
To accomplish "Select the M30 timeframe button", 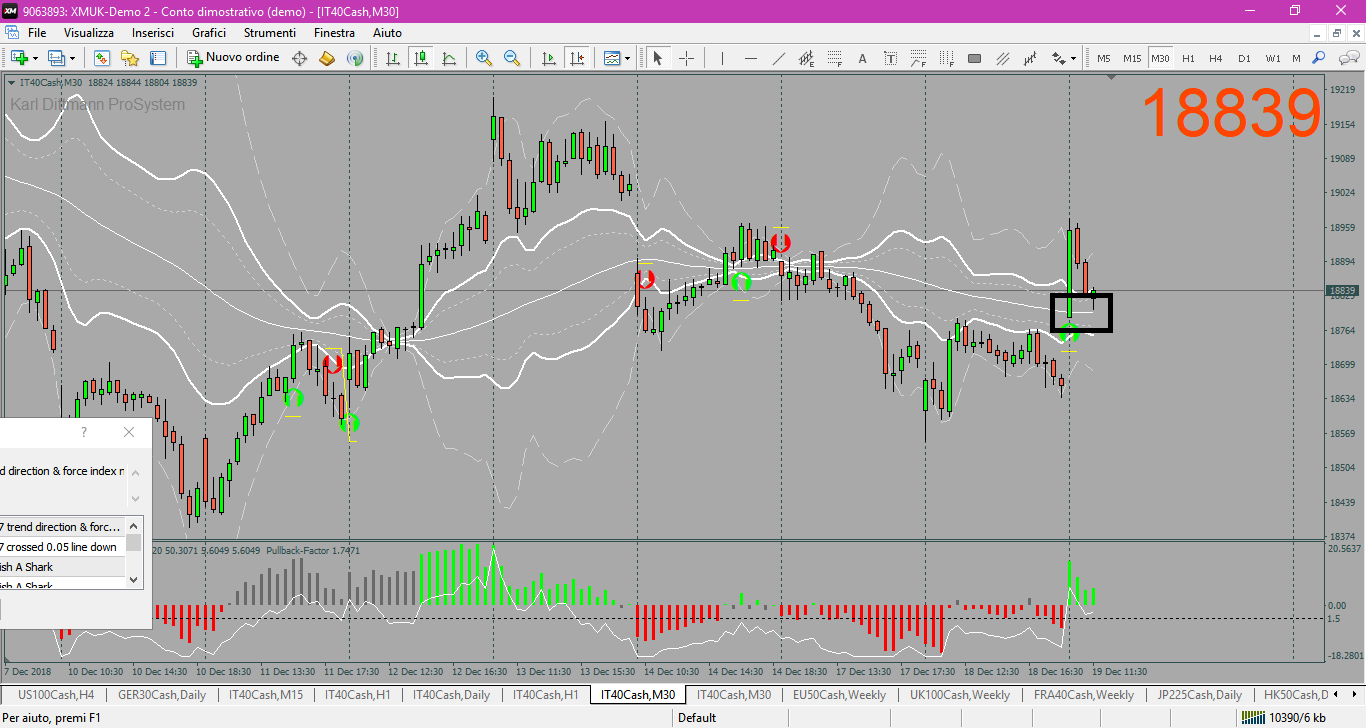I will click(x=1160, y=58).
